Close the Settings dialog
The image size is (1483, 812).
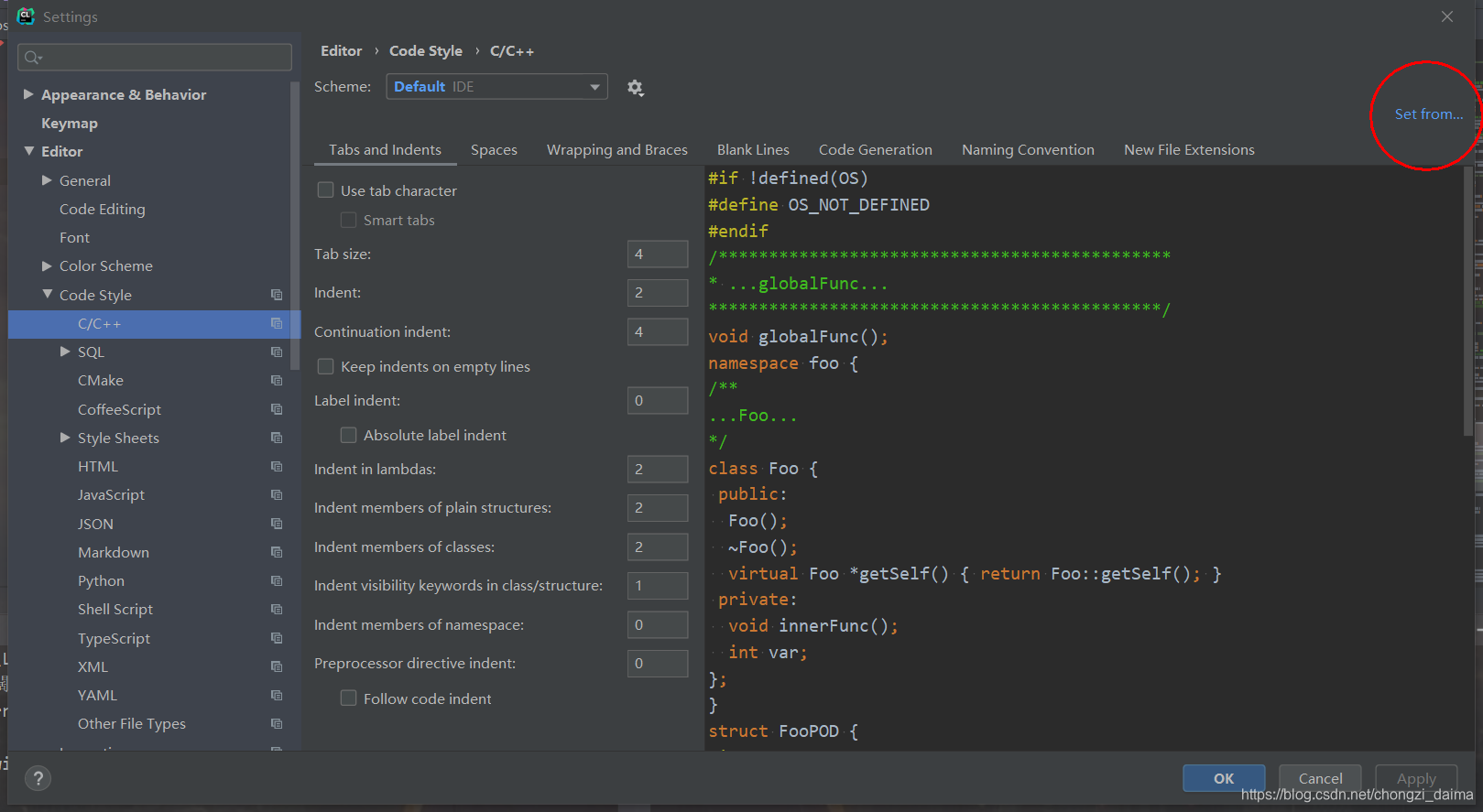point(1447,16)
